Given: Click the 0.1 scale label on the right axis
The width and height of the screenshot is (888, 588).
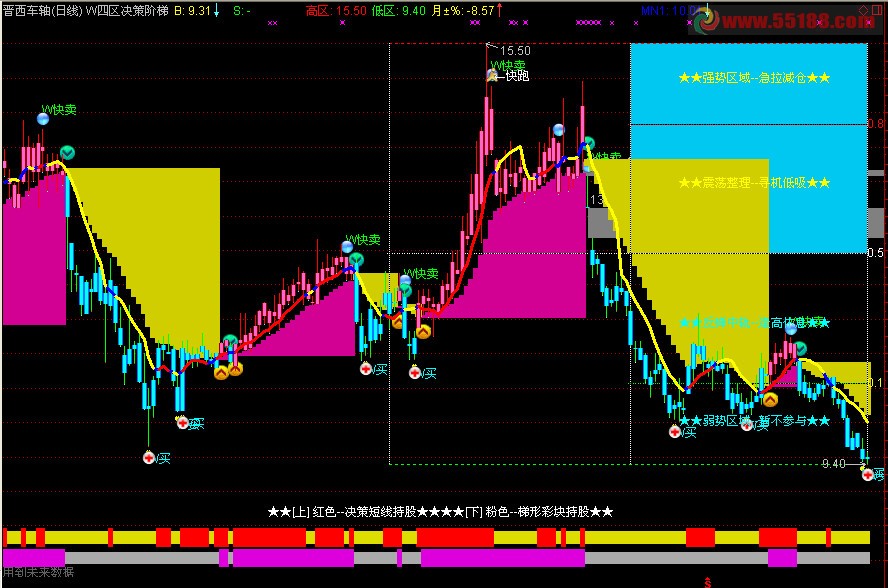Looking at the screenshot, I should click(876, 383).
